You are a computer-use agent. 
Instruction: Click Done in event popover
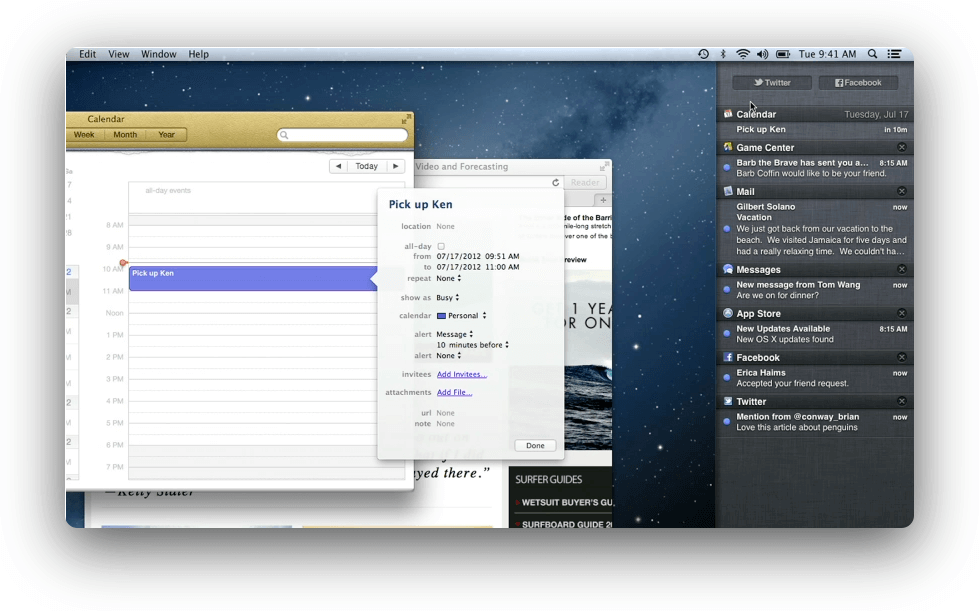pos(535,446)
